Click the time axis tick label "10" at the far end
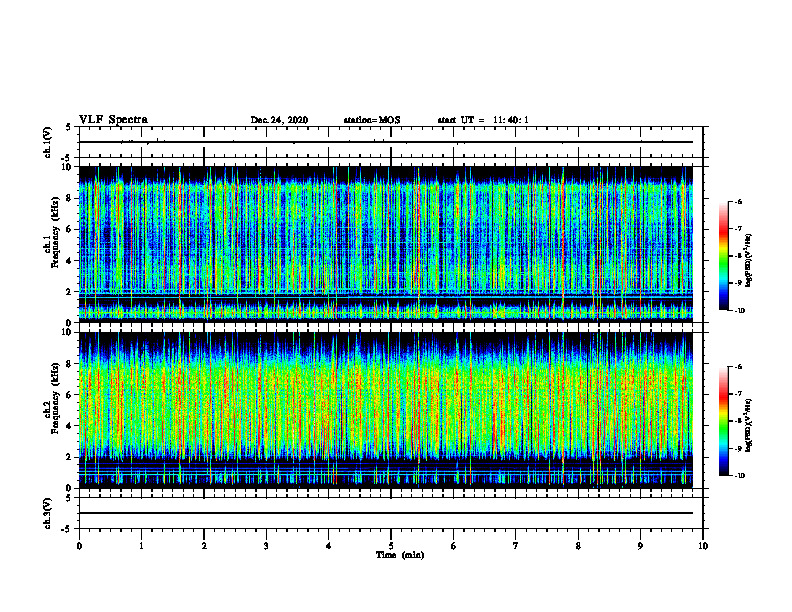The width and height of the screenshot is (792, 612). 703,546
